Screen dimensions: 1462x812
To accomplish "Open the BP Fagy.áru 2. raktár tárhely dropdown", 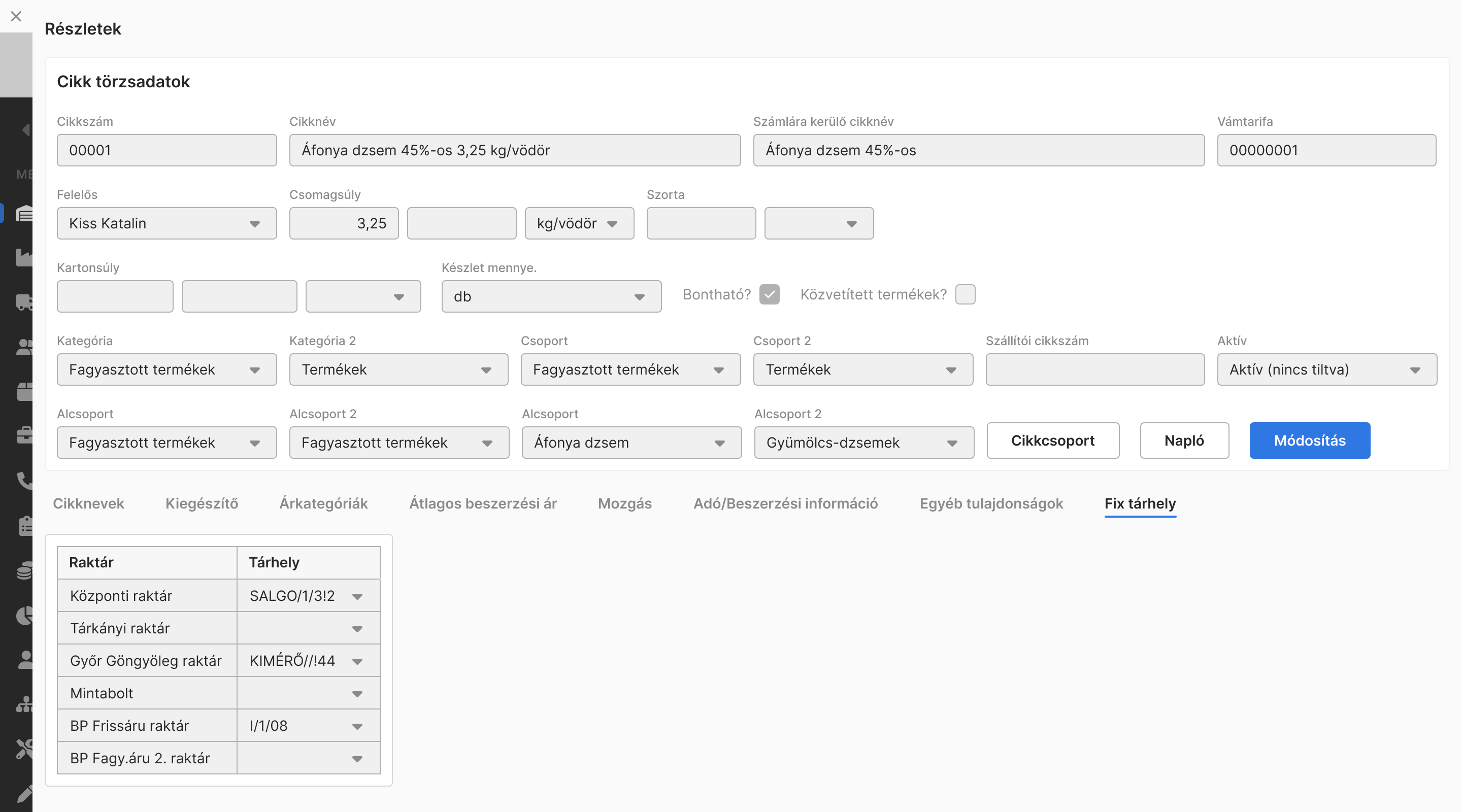I will click(x=308, y=758).
